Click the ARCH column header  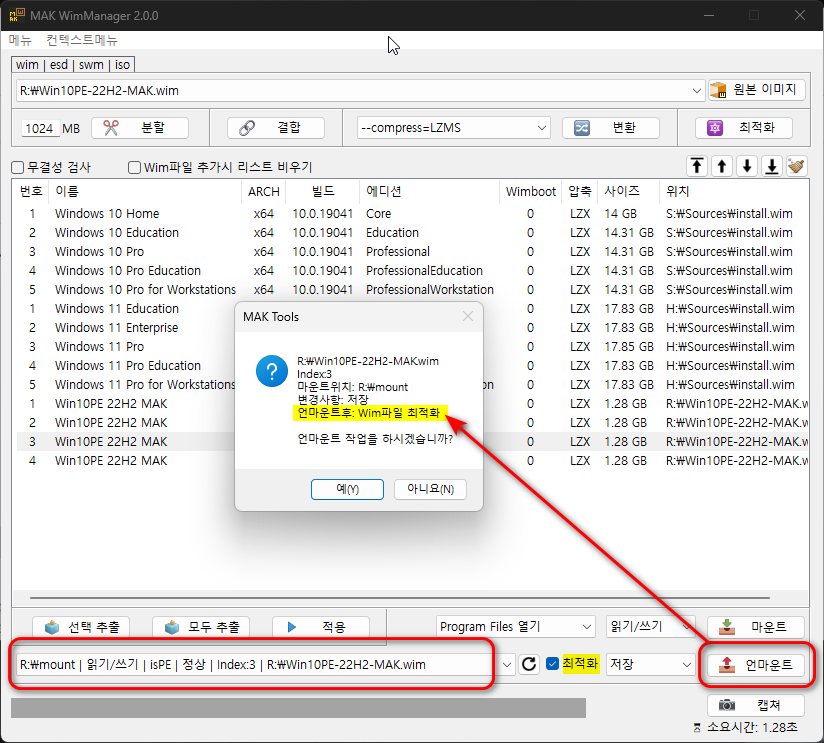(263, 191)
